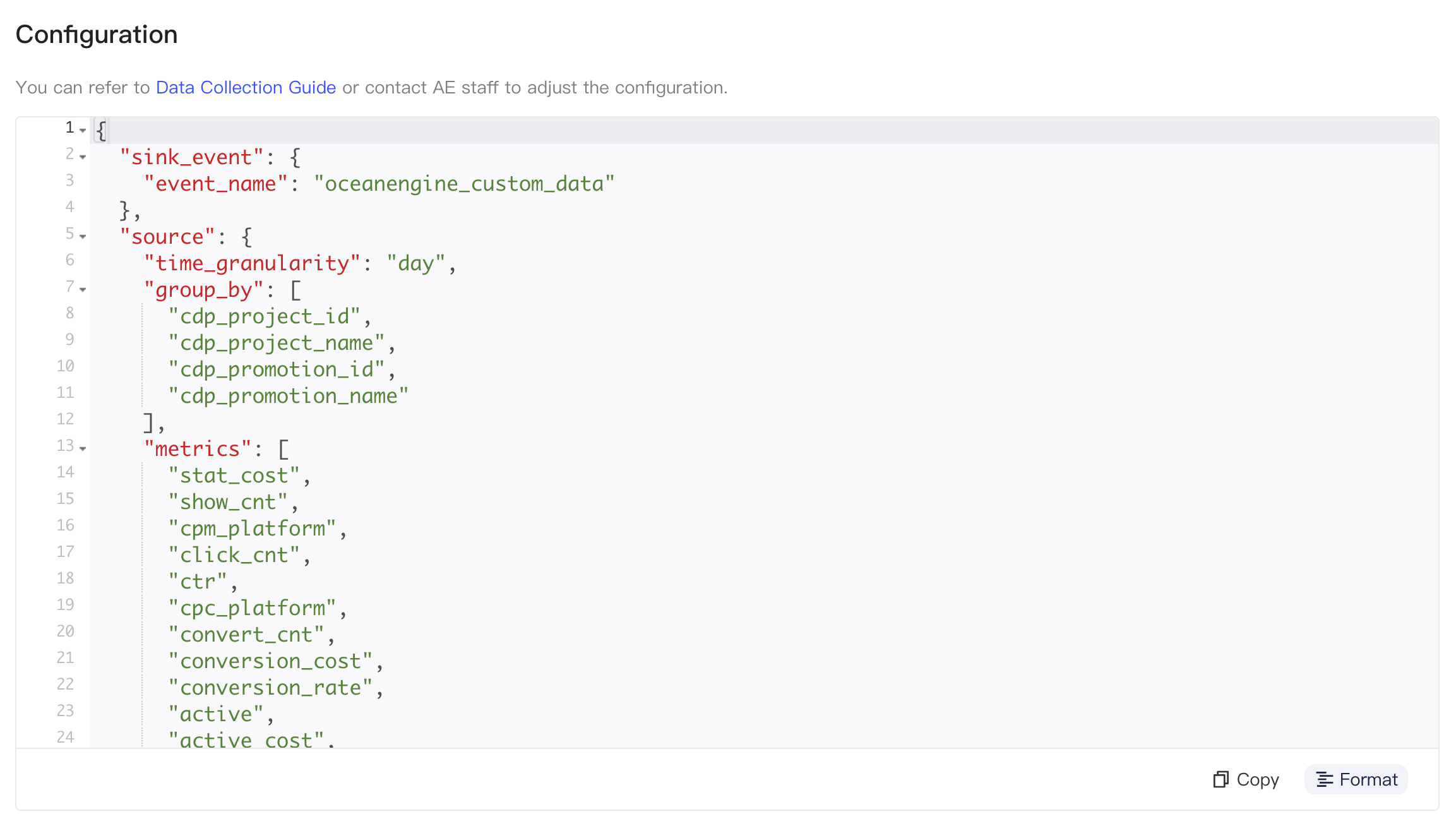Screen dimensions: 1456x826
Task: Click the "event_name" key
Action: point(216,184)
